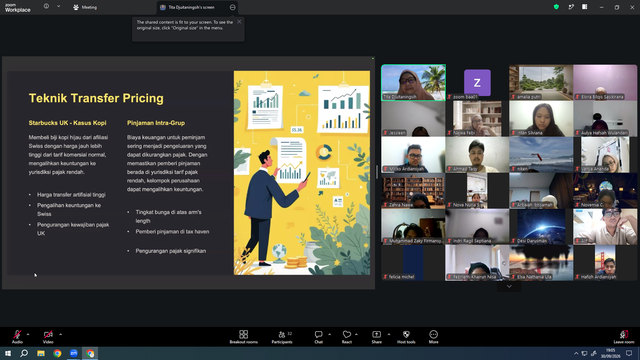
Task: Open the More options icon
Action: 433,335
